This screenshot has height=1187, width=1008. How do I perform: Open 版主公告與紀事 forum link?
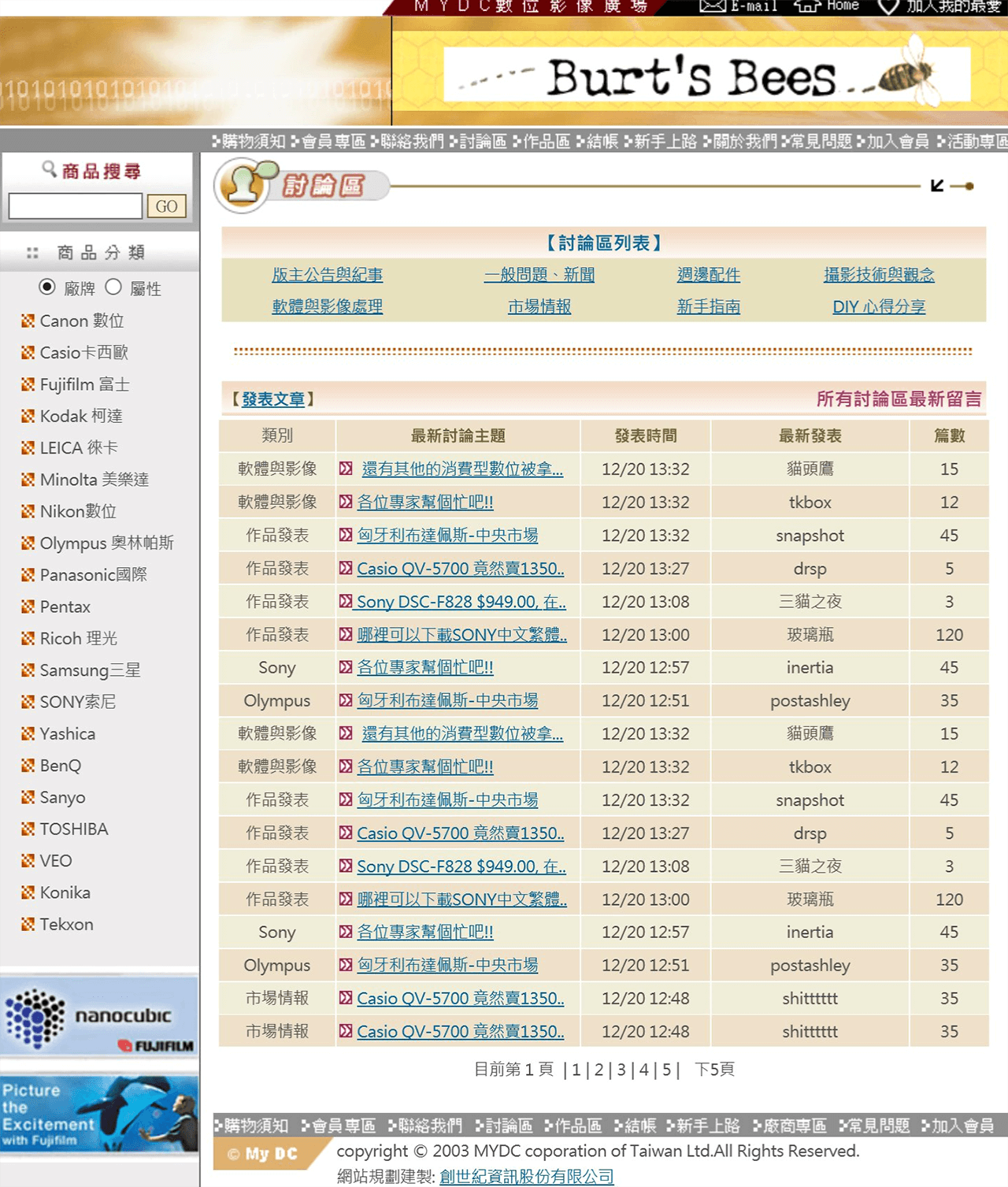click(x=328, y=275)
